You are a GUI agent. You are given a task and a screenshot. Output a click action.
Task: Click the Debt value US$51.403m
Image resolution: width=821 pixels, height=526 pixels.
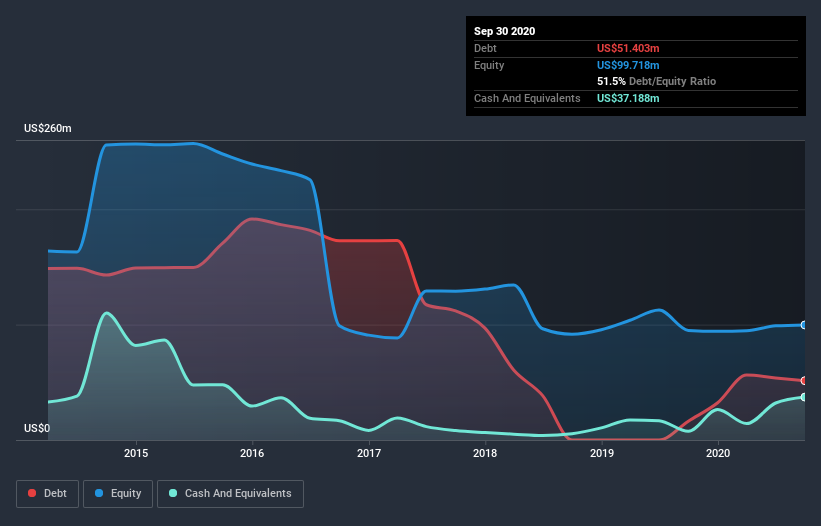point(628,48)
